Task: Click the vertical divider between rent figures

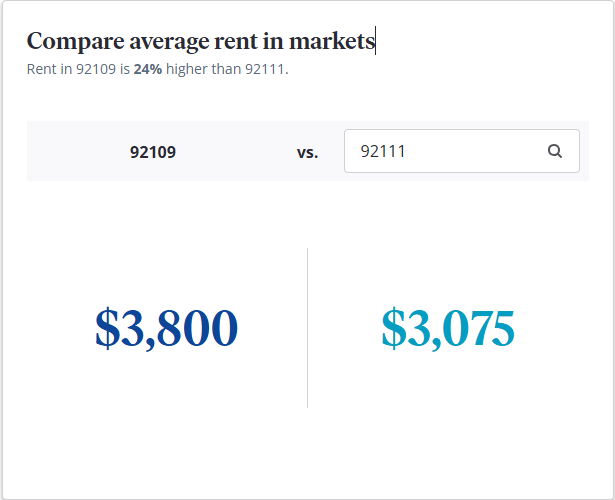Action: tap(307, 328)
